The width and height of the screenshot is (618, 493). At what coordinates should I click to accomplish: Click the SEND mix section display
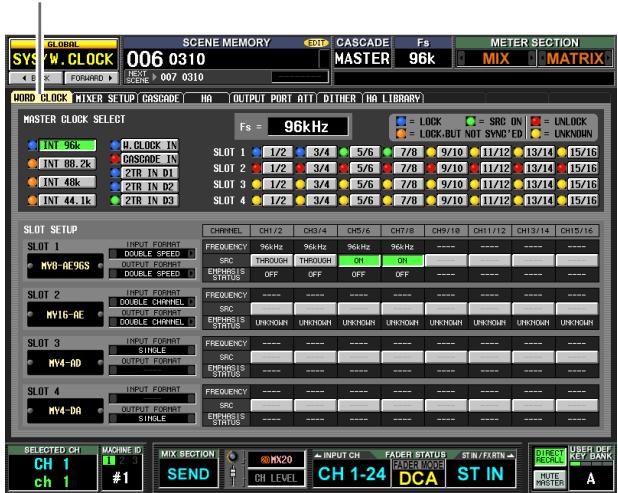[188, 473]
